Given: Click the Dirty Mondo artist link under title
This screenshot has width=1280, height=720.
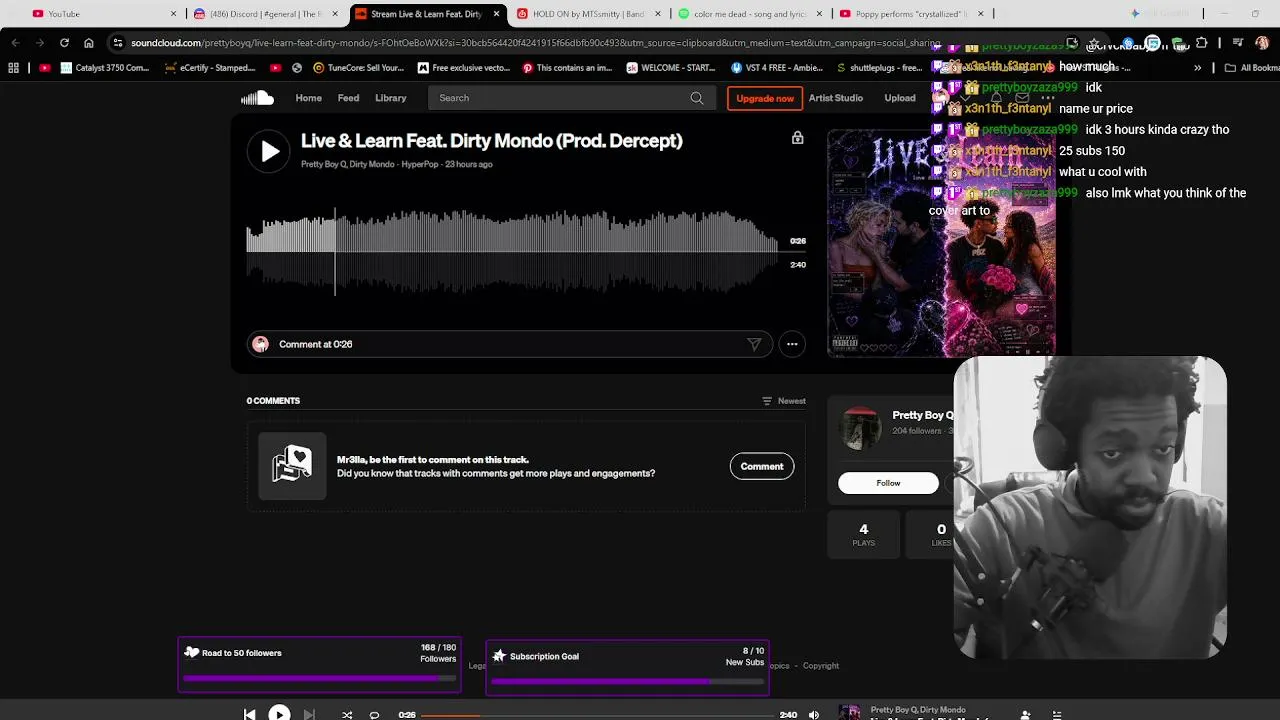Looking at the screenshot, I should pos(371,164).
